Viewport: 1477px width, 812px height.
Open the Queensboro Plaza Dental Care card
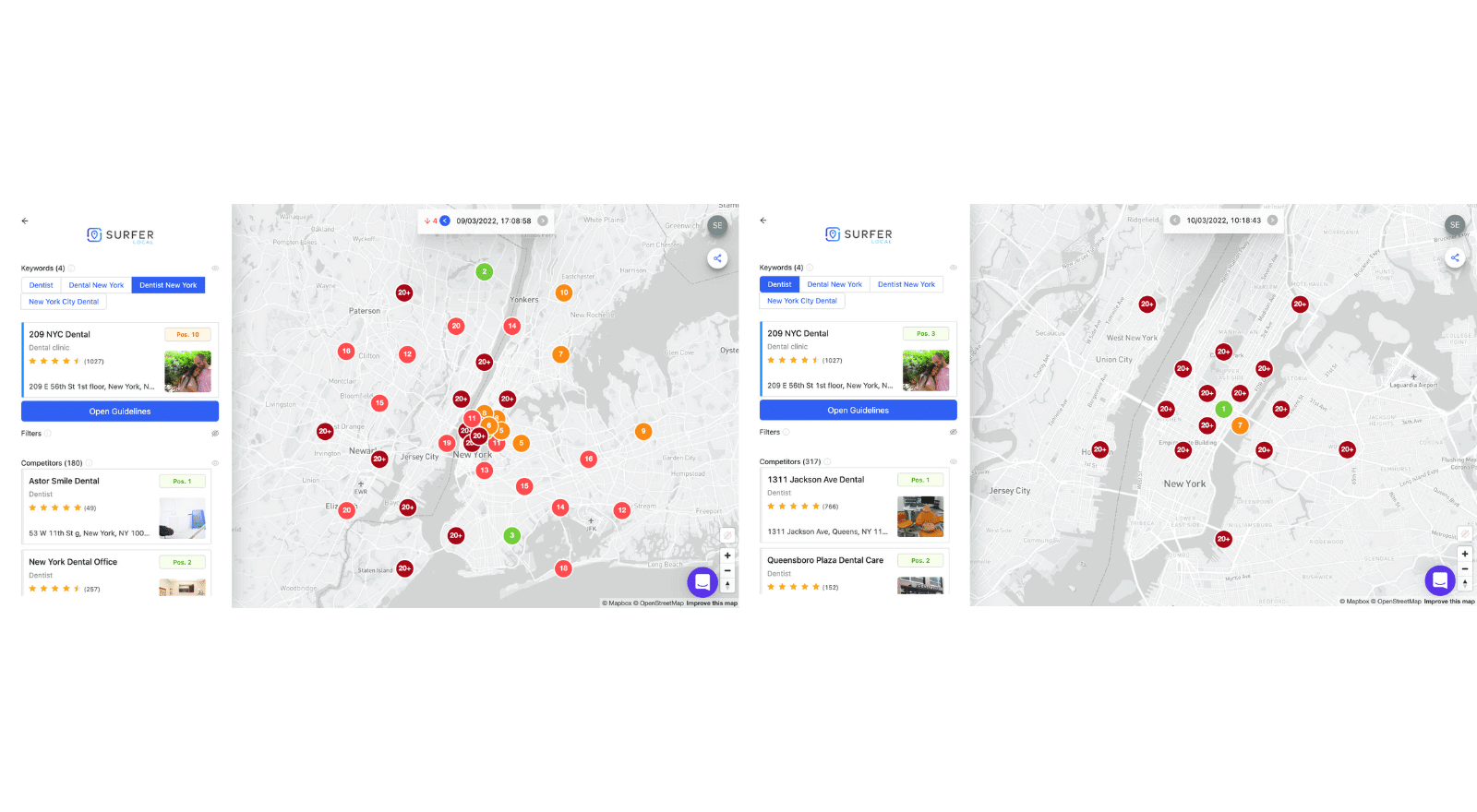point(855,571)
